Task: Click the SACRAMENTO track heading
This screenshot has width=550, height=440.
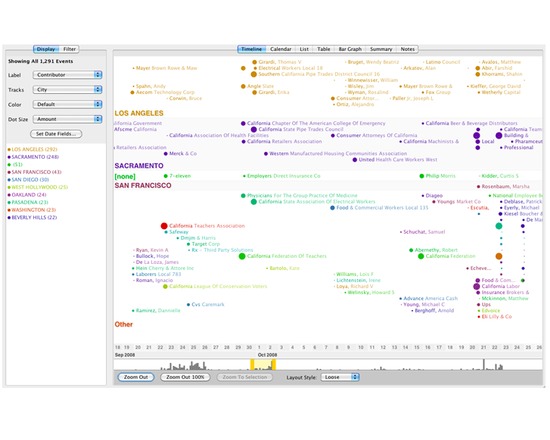Action: pyautogui.click(x=139, y=166)
